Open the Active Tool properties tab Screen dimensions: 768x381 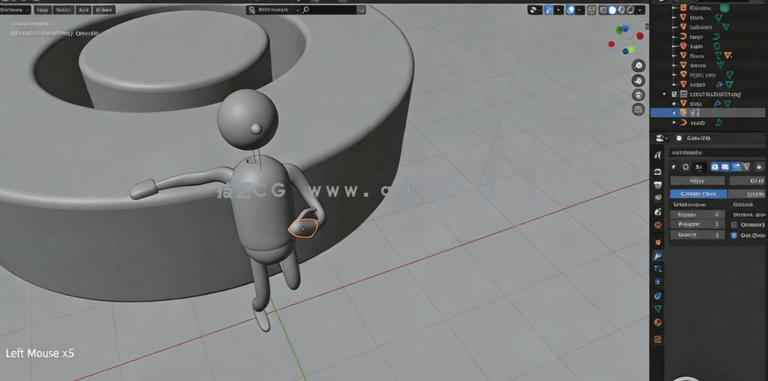pos(658,155)
